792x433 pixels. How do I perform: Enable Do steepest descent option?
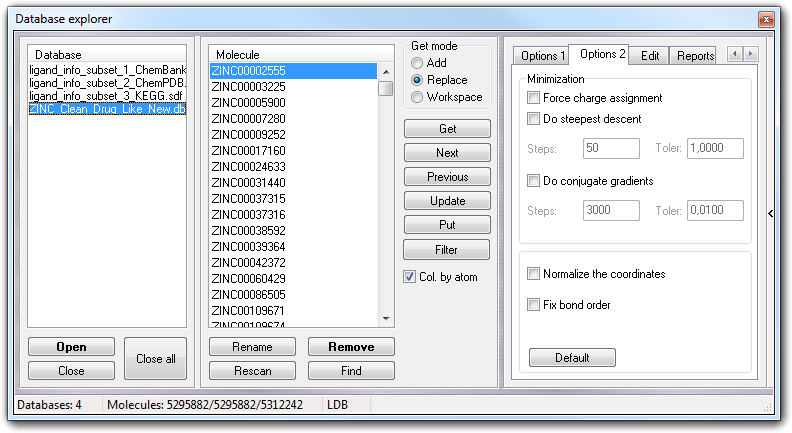[534, 119]
